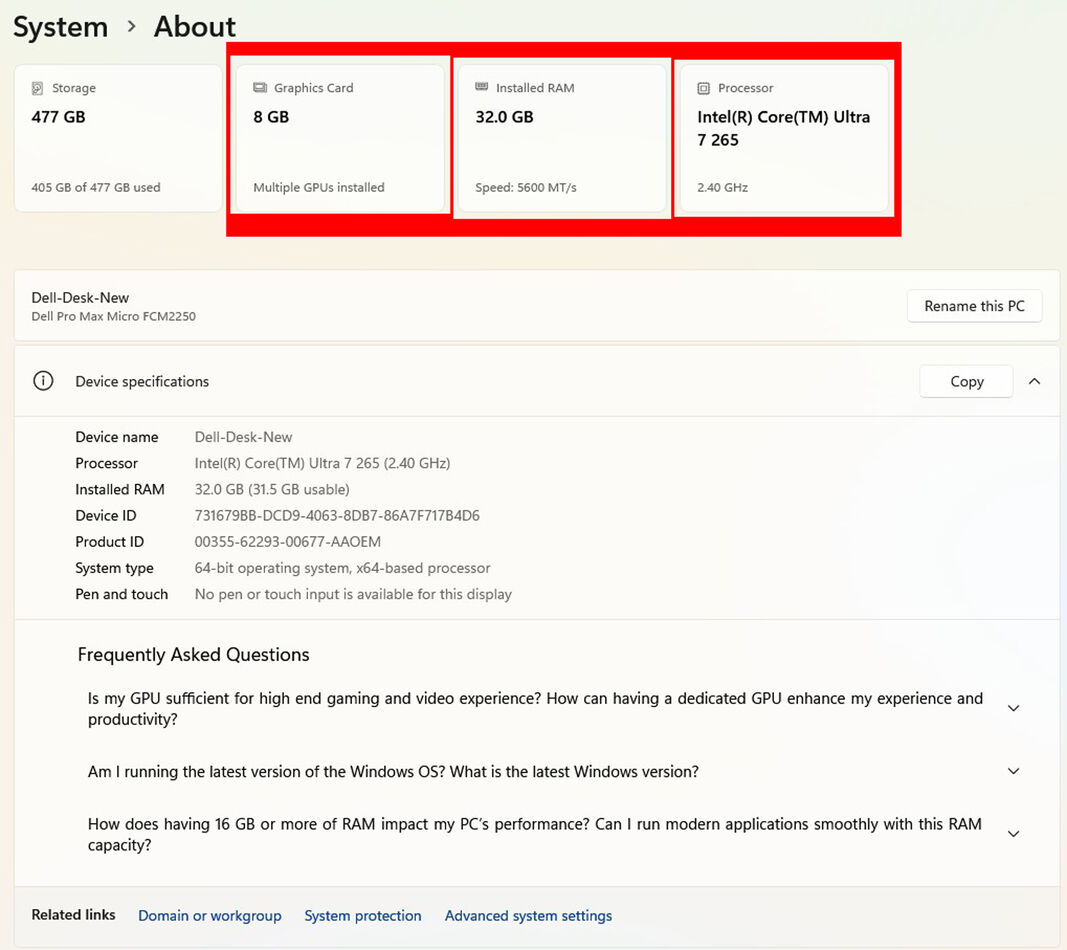
Task: Click the Processor chip icon
Action: coord(704,88)
